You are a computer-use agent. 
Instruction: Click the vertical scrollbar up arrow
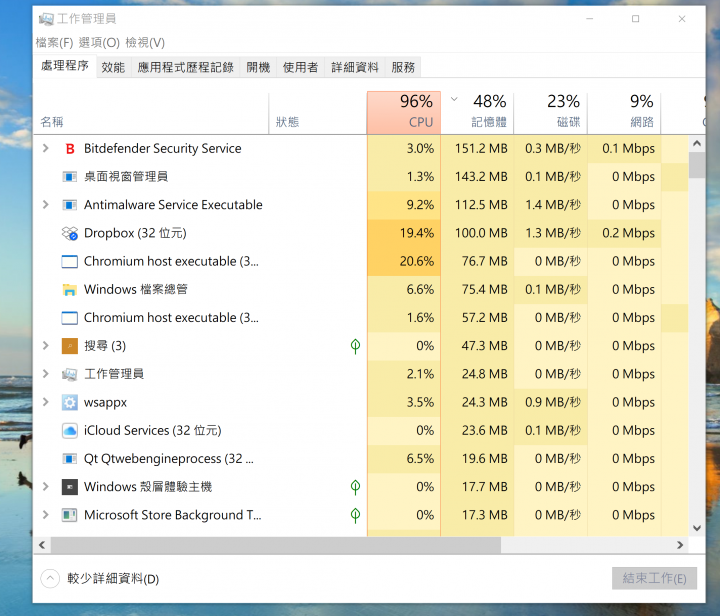click(x=697, y=144)
